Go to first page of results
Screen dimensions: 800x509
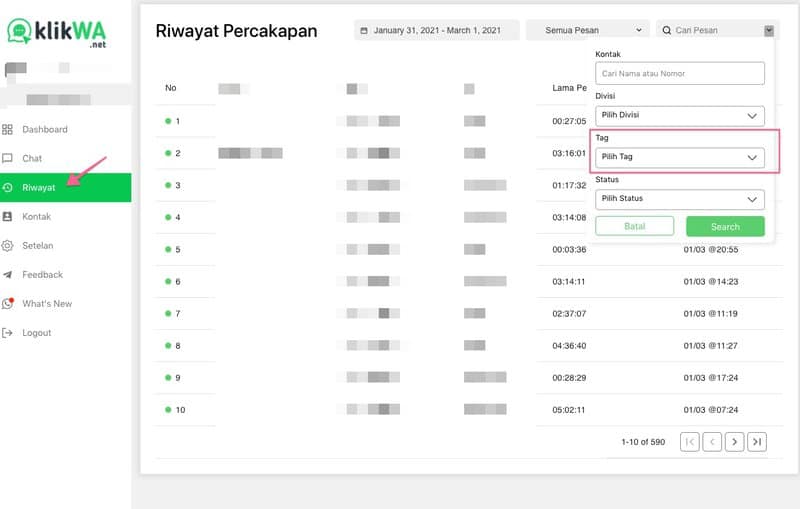click(689, 442)
